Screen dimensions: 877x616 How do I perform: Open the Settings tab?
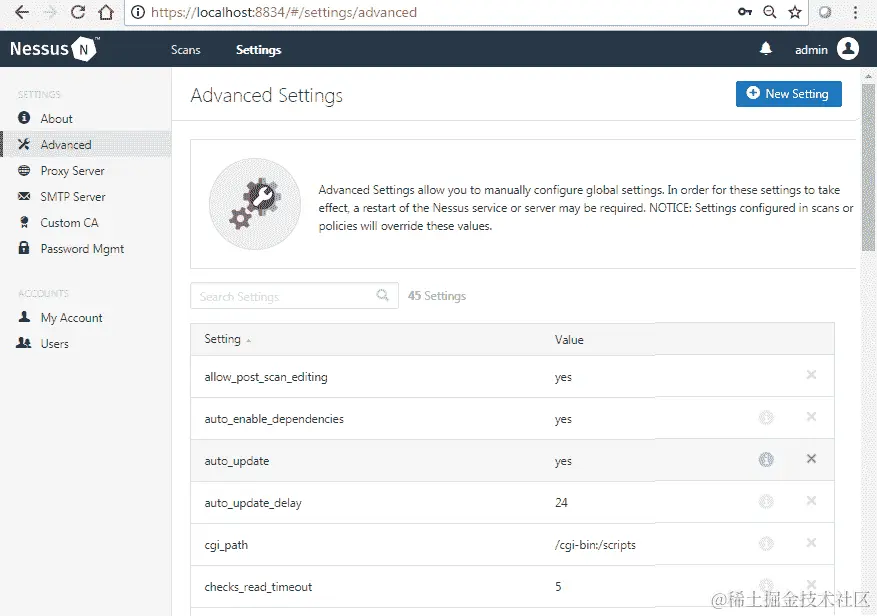[x=258, y=50]
